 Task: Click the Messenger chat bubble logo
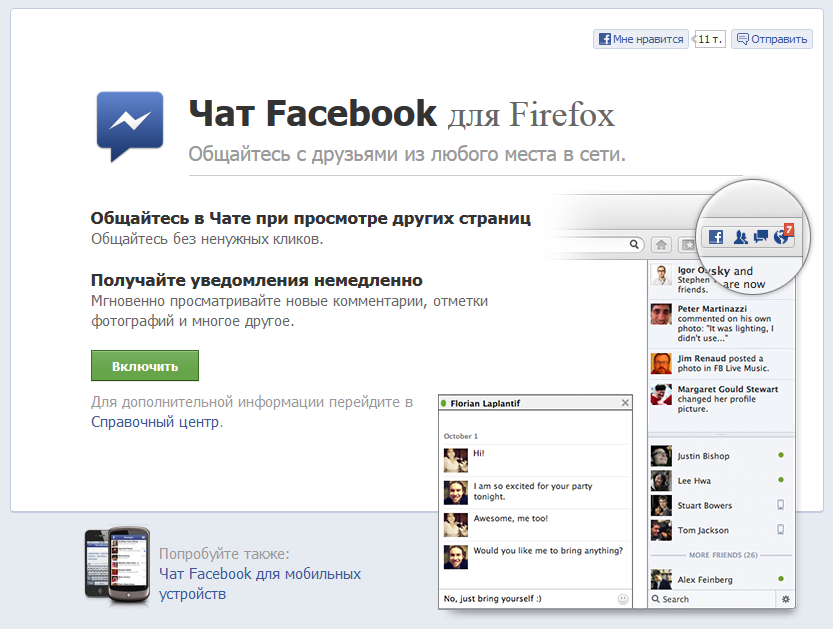[130, 126]
